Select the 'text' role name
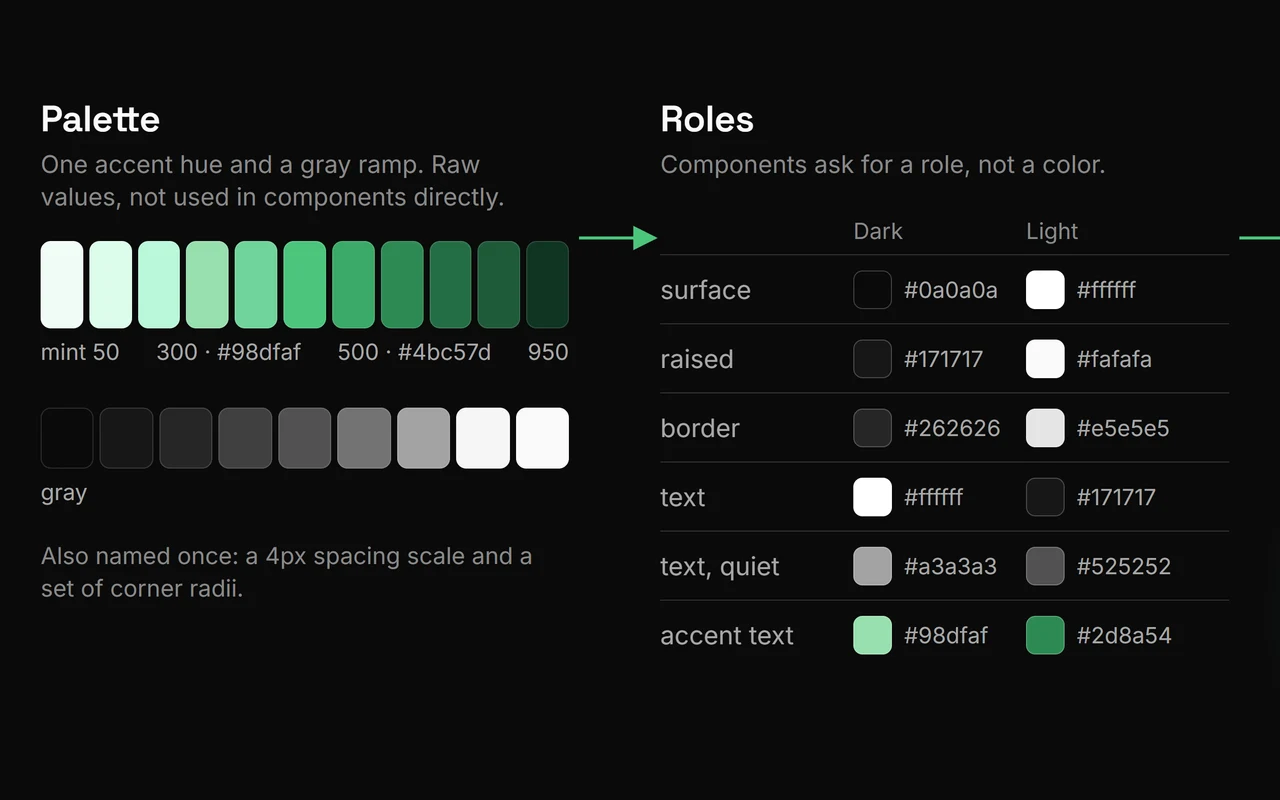Viewport: 1280px width, 800px height. pos(683,497)
